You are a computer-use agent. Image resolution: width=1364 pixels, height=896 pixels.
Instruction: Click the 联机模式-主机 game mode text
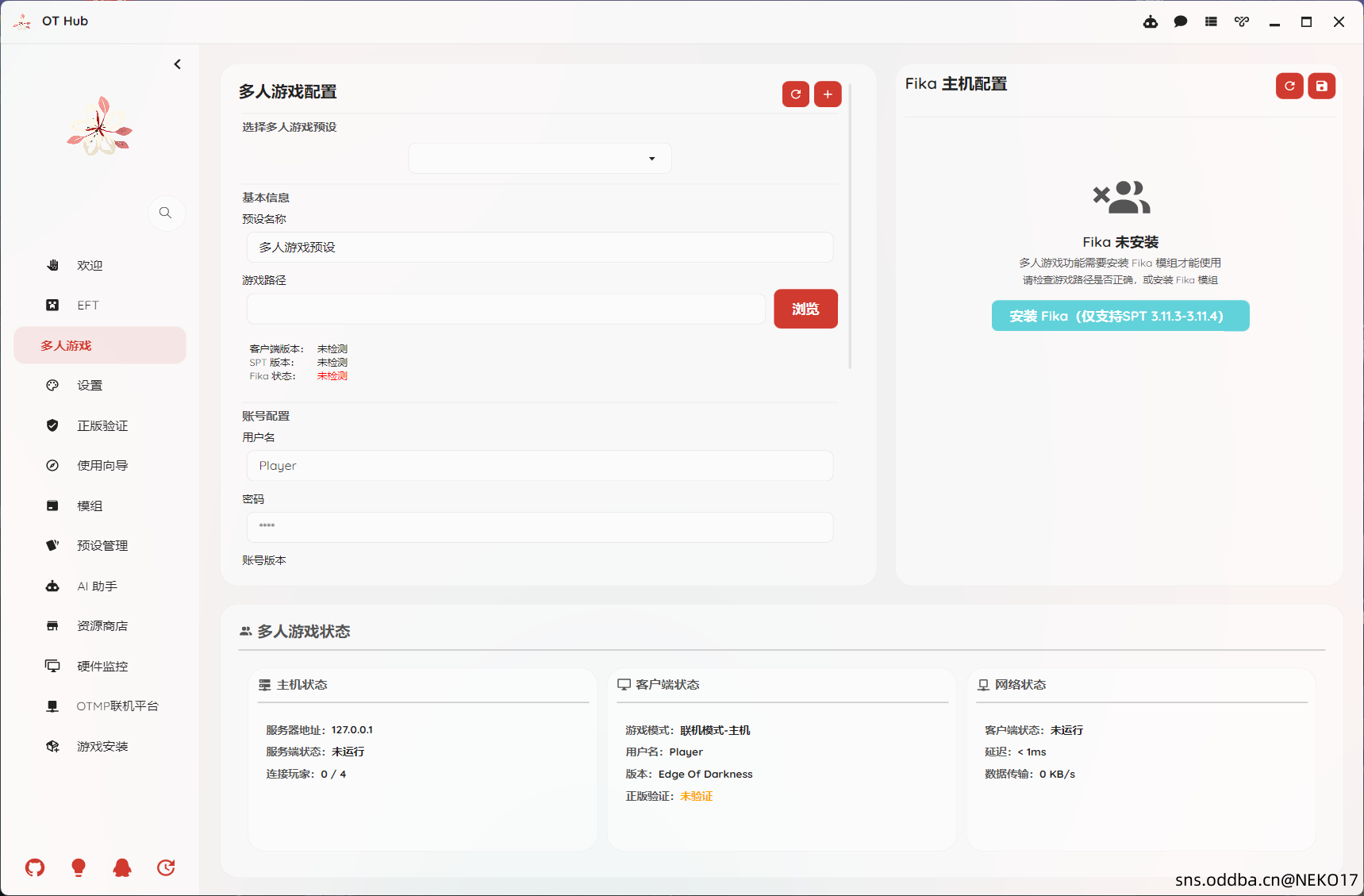[715, 730]
